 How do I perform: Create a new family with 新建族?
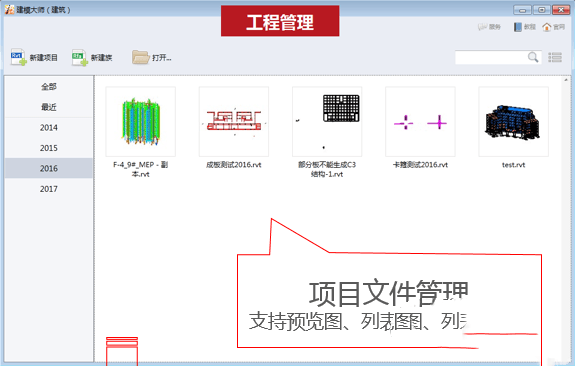click(x=92, y=57)
